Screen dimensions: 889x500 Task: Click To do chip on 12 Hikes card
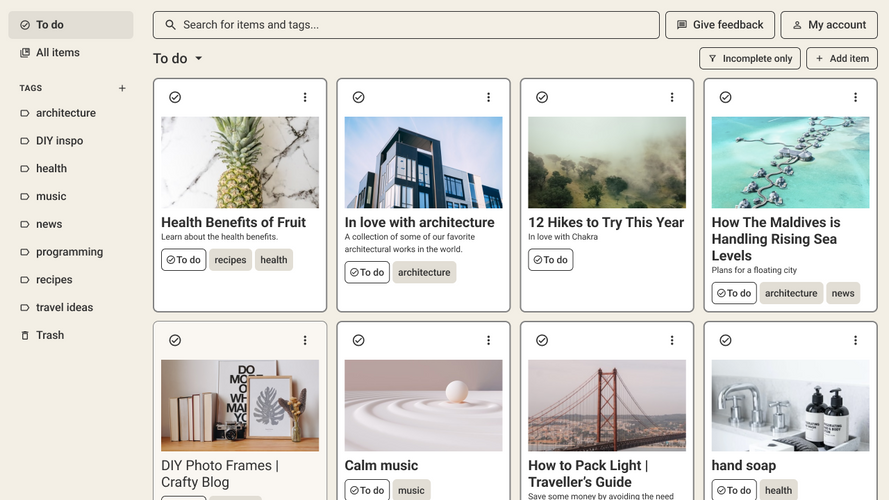[x=551, y=260]
